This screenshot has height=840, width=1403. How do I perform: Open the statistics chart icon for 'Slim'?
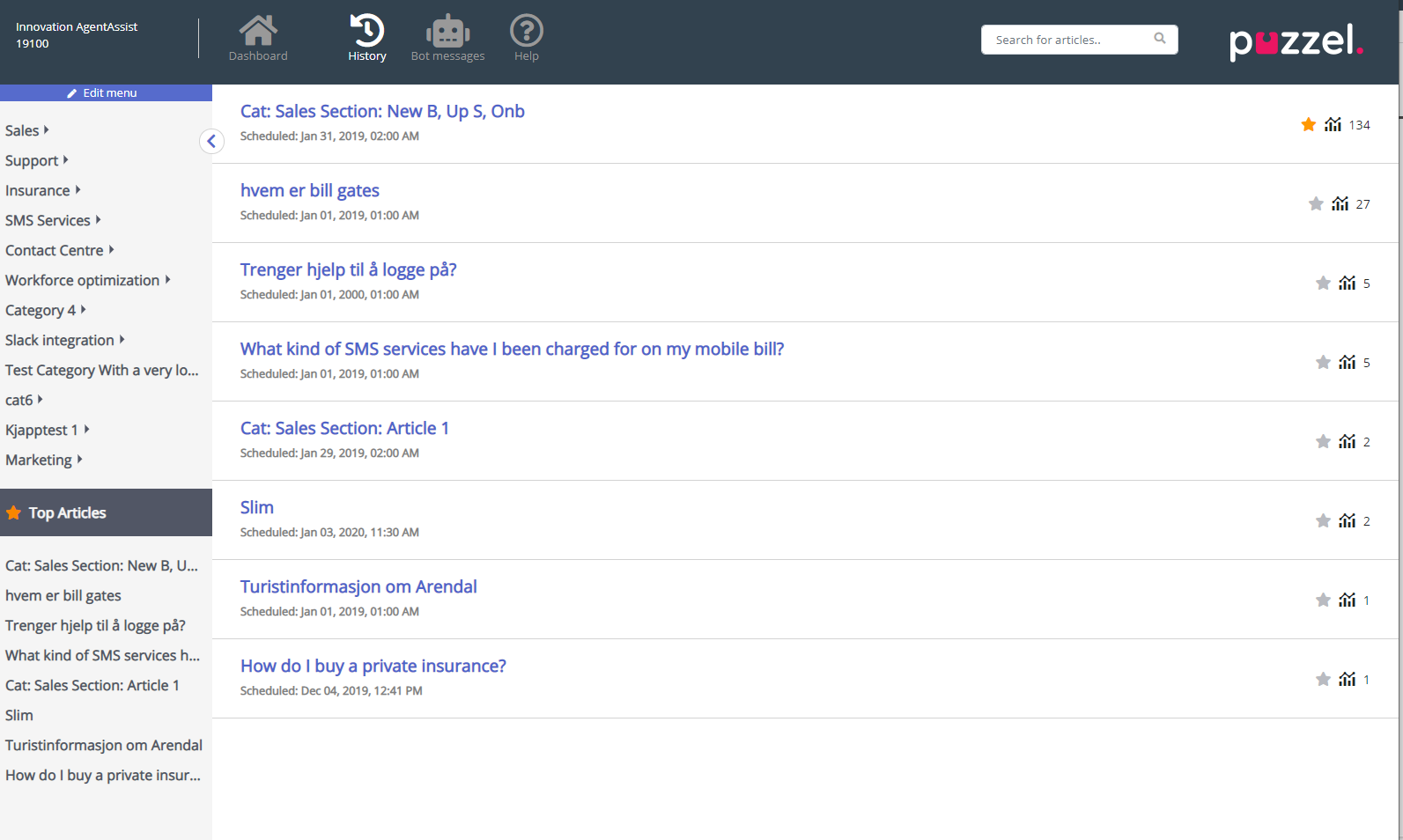[x=1347, y=521]
